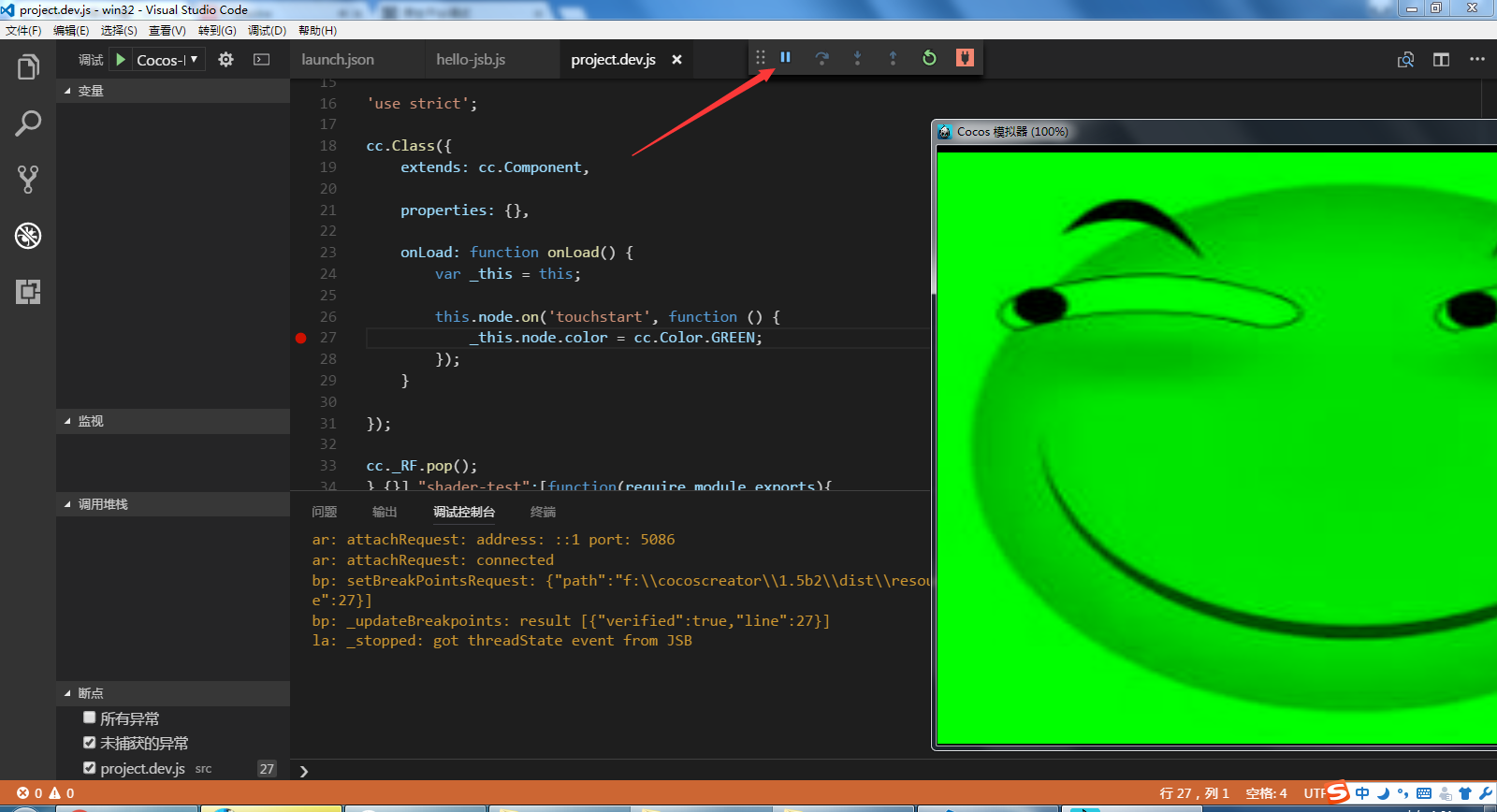Switch to the launch.json tab
Screen dimensions: 1497x812
356,60
